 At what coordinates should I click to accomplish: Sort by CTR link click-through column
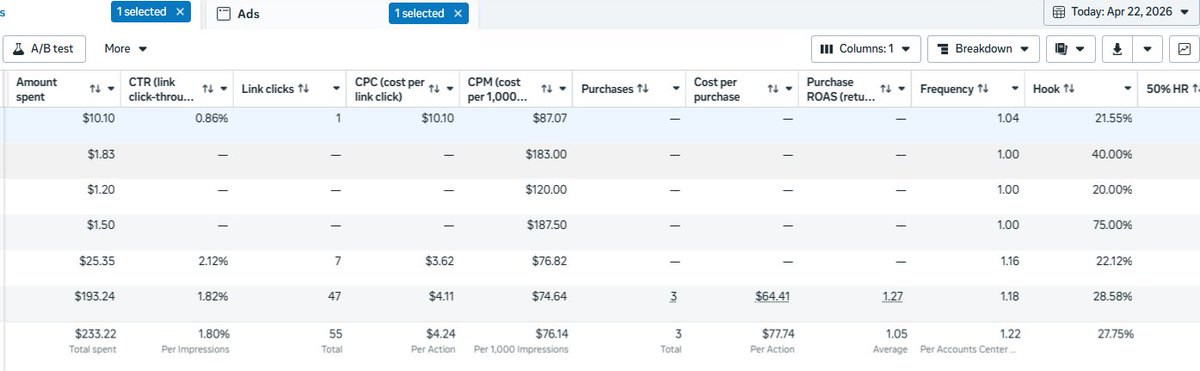(208, 89)
